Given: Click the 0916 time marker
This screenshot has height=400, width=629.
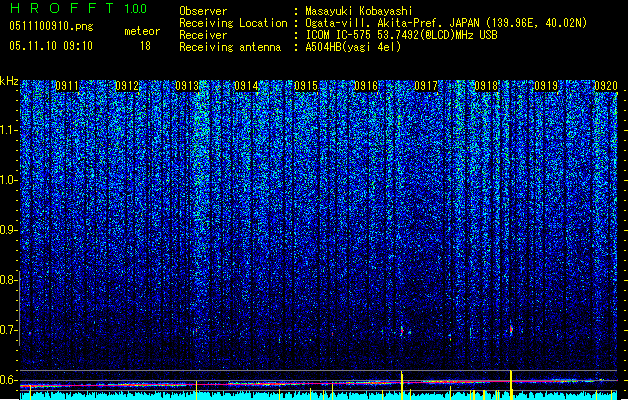Looking at the screenshot, I should pos(366,86).
